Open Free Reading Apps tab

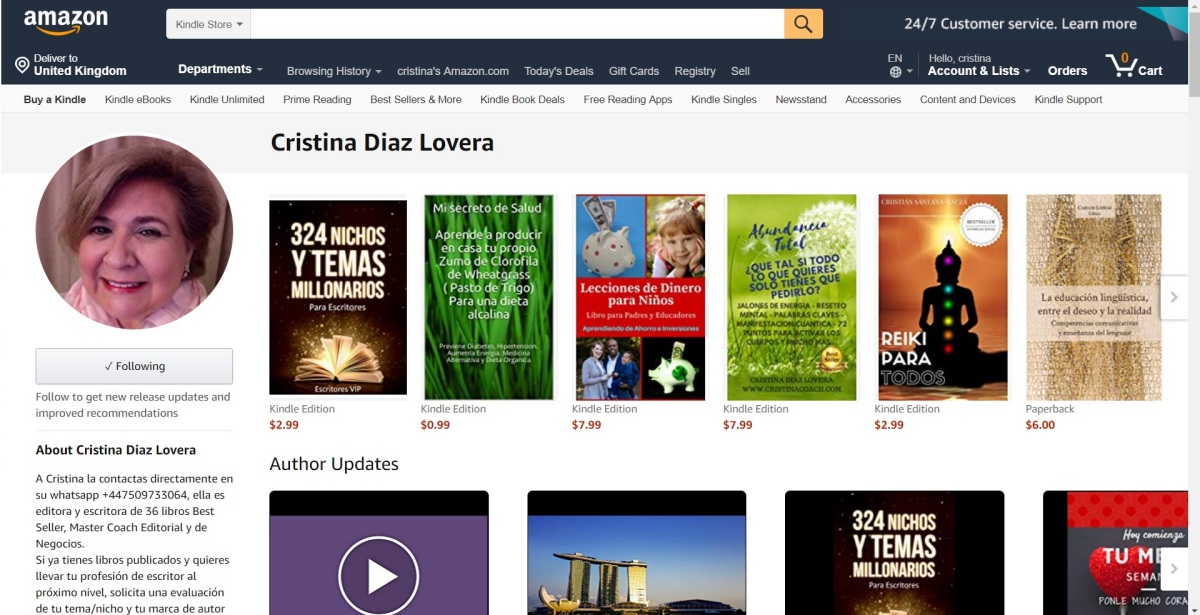tap(628, 99)
